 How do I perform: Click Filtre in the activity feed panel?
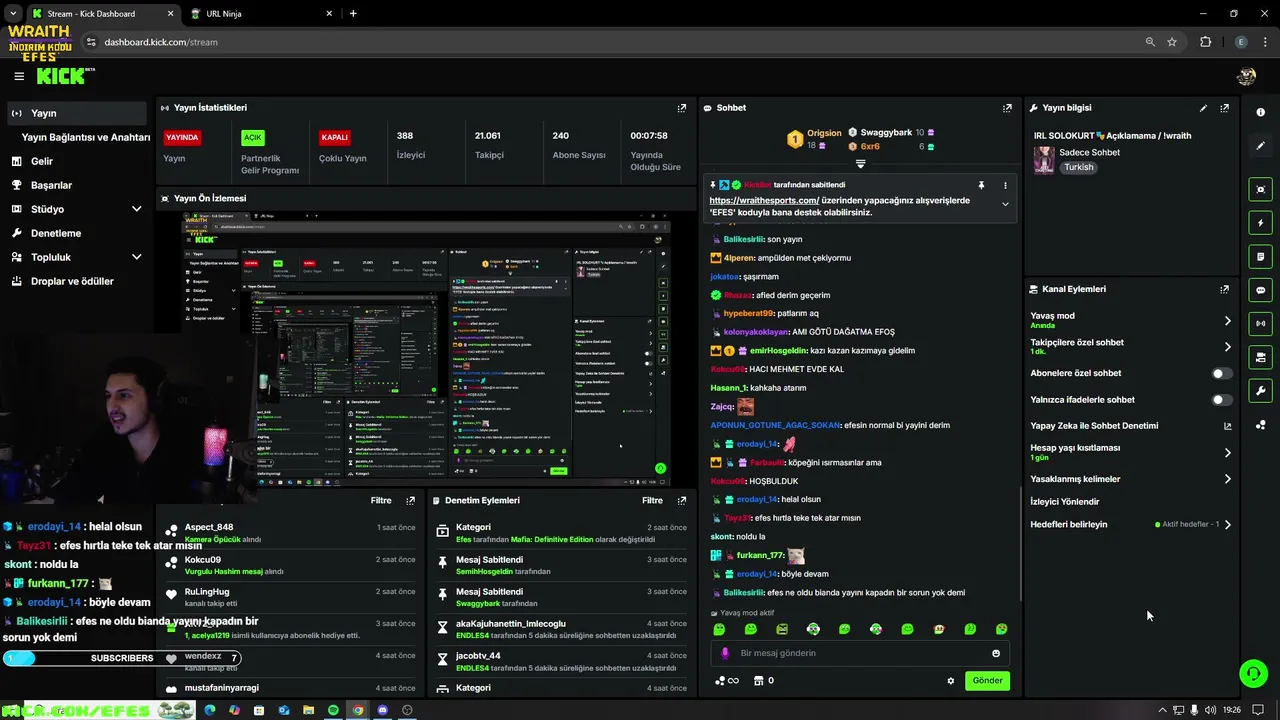381,500
